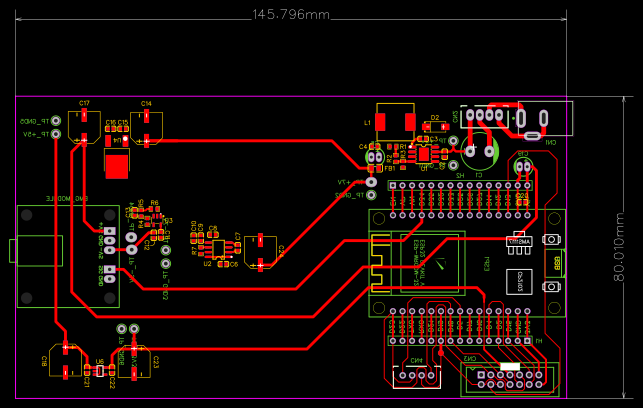Click the C24 capacitor footprint

pos(260,252)
